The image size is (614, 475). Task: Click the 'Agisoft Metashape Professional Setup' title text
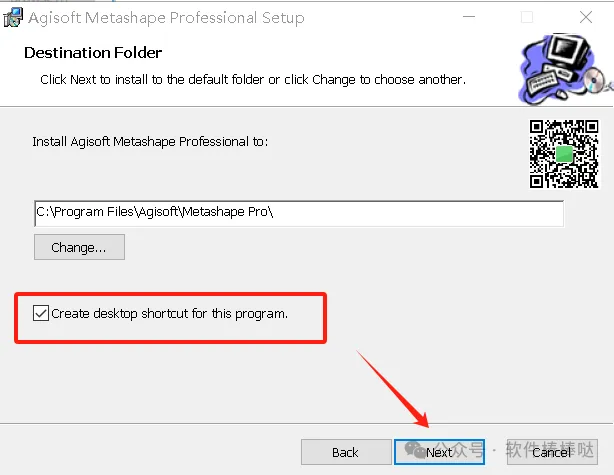click(166, 18)
